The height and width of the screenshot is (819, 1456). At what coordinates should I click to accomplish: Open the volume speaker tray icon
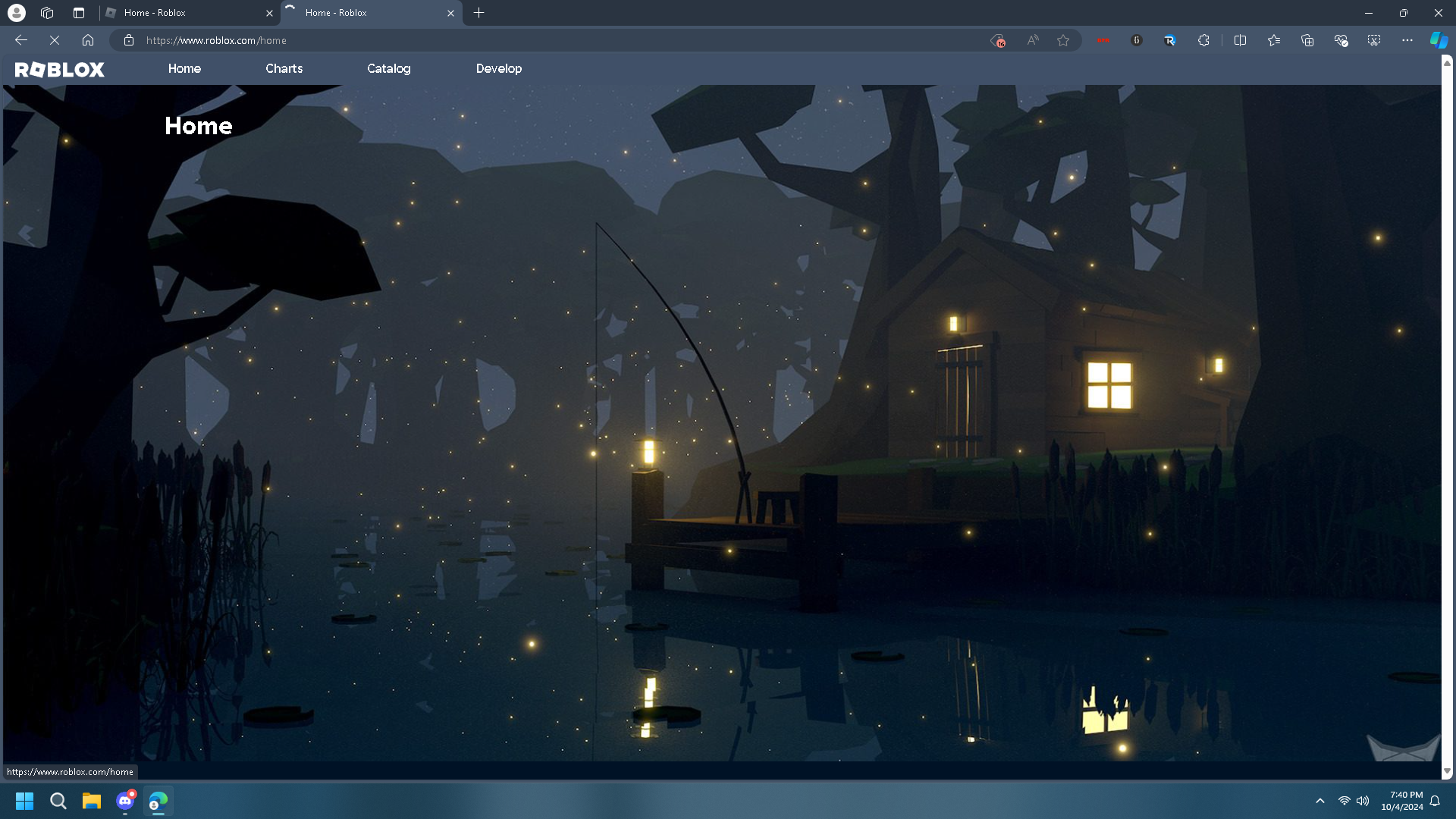tap(1363, 801)
